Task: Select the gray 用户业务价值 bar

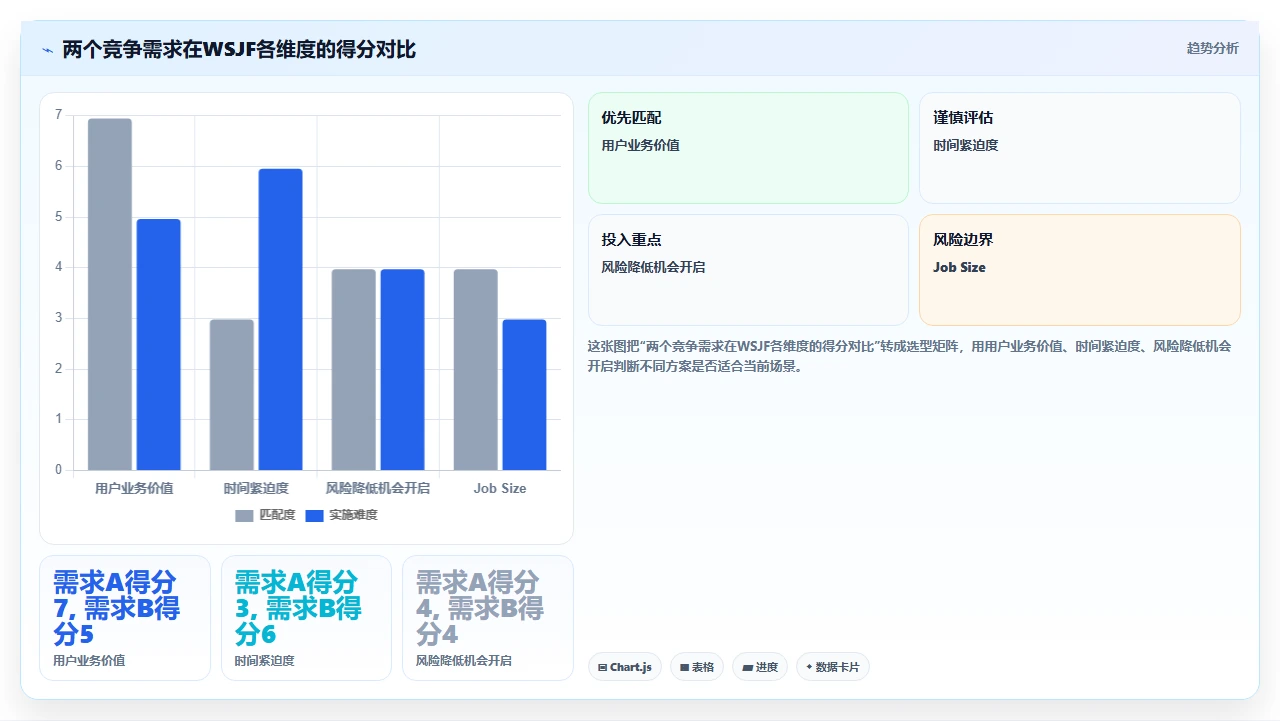Action: pos(110,294)
